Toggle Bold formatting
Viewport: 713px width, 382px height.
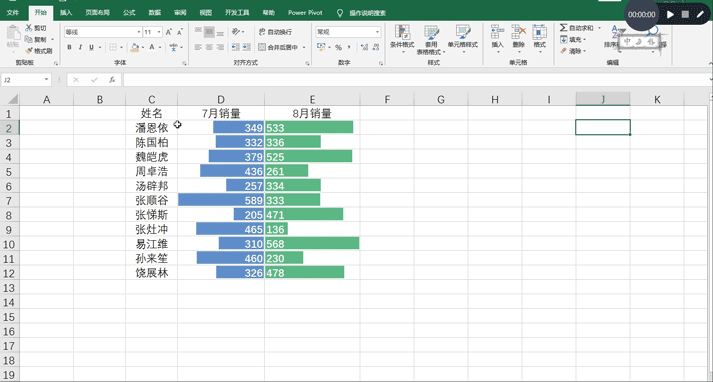(70, 47)
